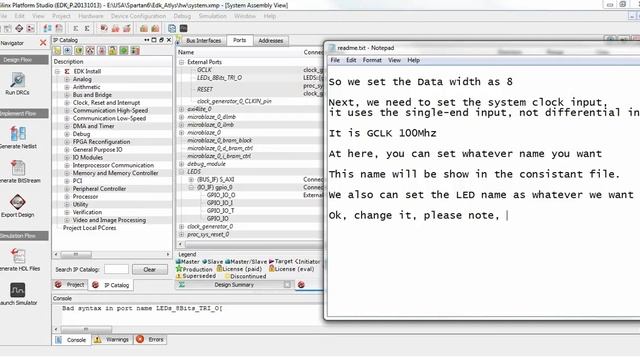This screenshot has height=360, width=640.
Task: Open Notepad View menu
Action: pos(394,60)
